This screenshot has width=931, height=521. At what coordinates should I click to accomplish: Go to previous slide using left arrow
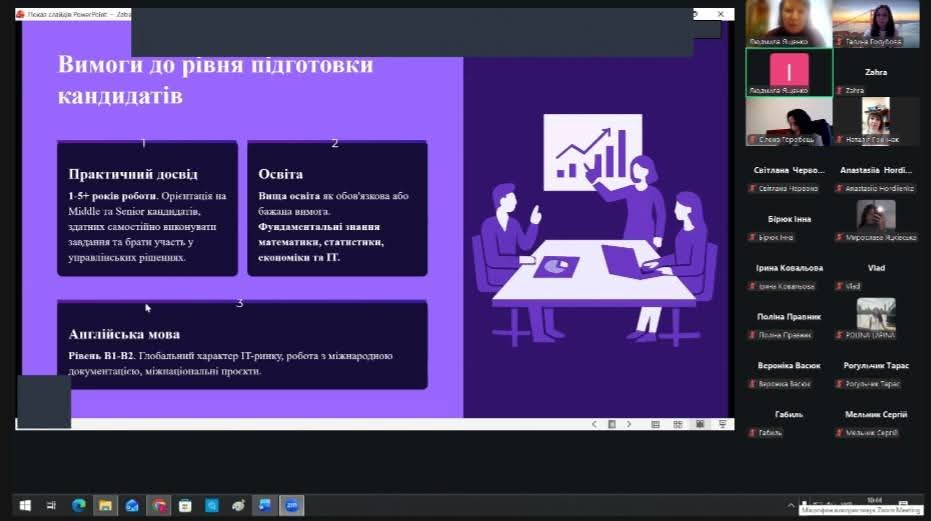(594, 424)
